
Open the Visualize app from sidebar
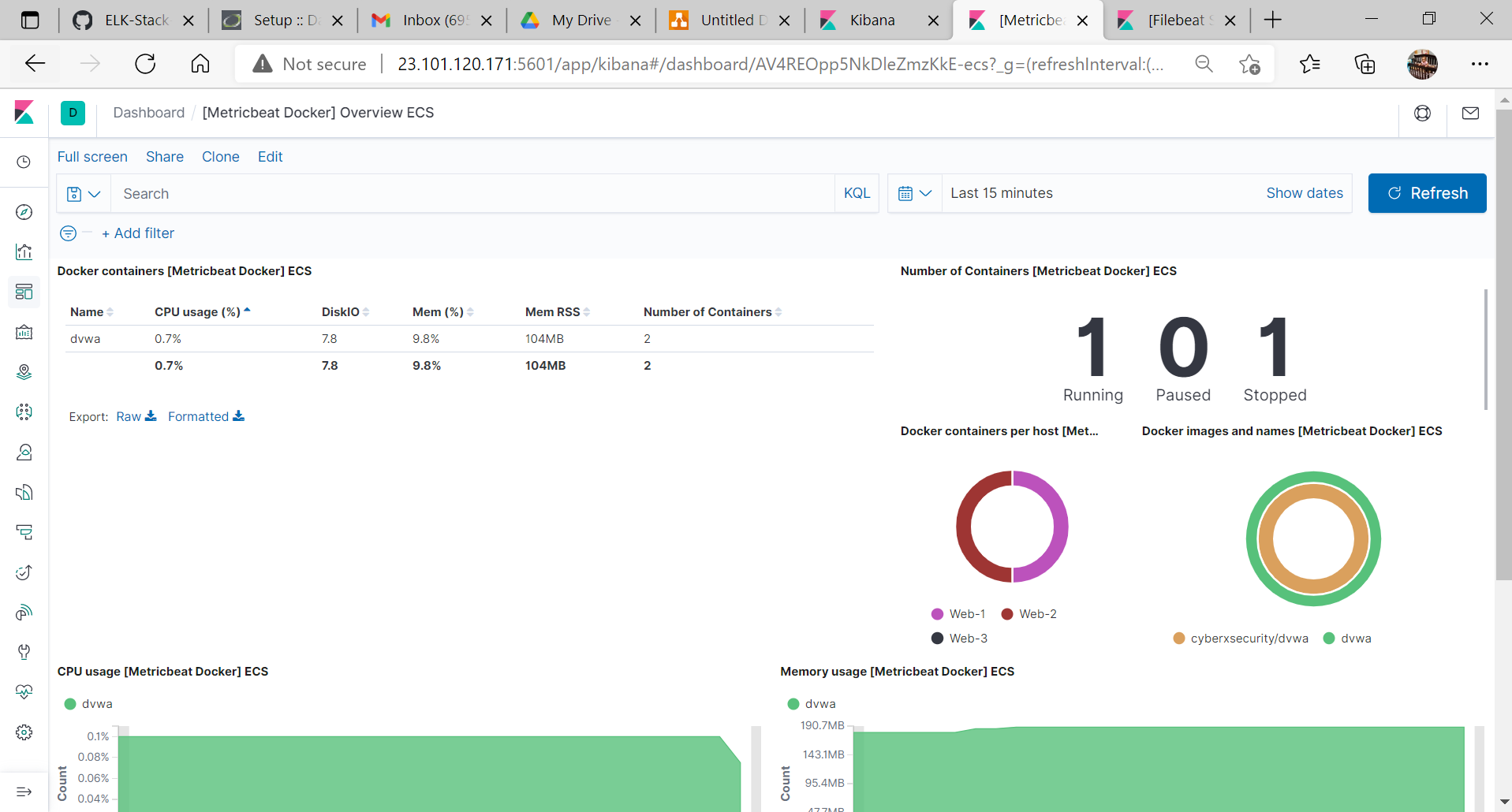[x=24, y=251]
